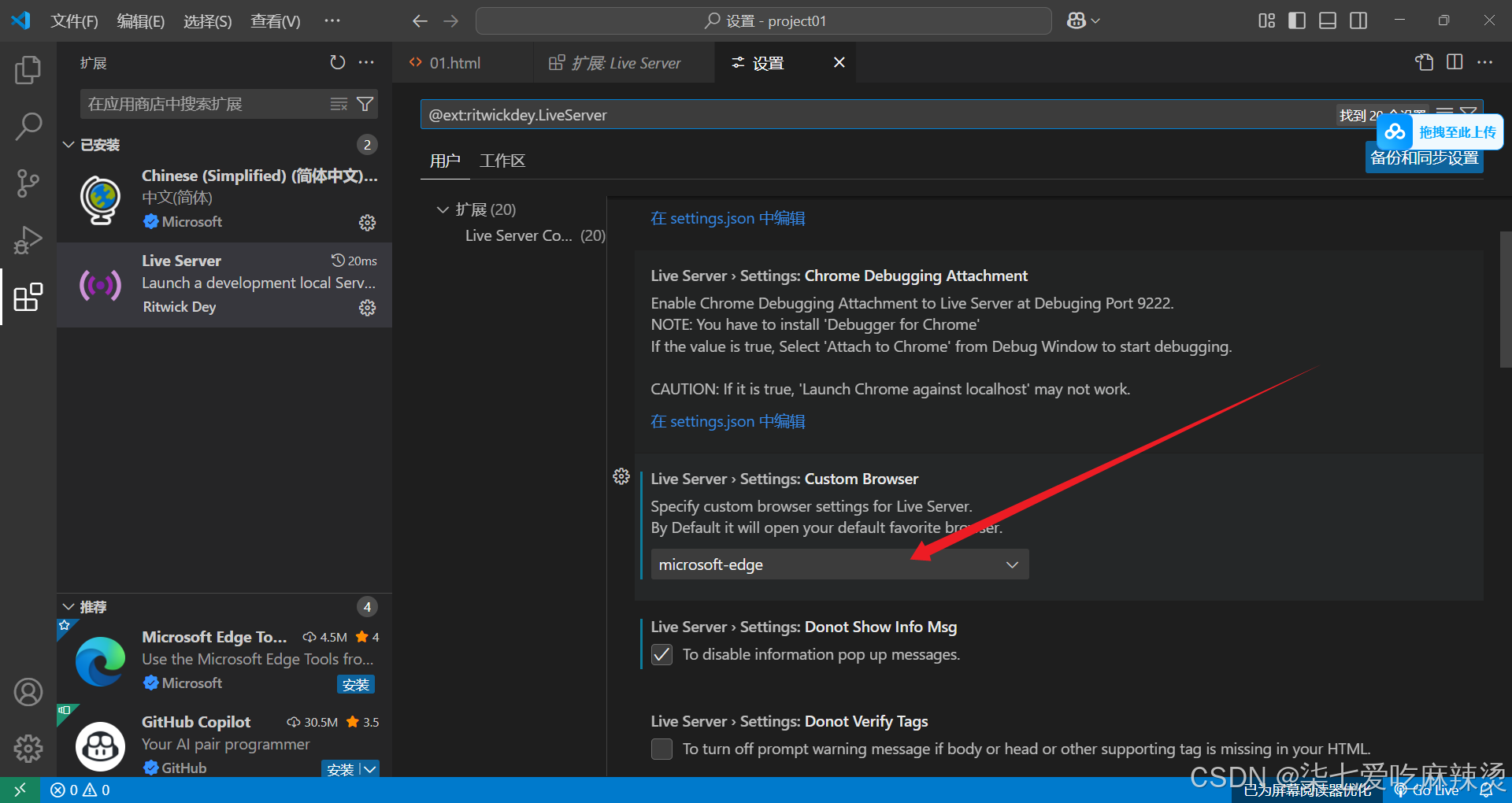
Task: Refresh the extensions list
Action: point(337,62)
